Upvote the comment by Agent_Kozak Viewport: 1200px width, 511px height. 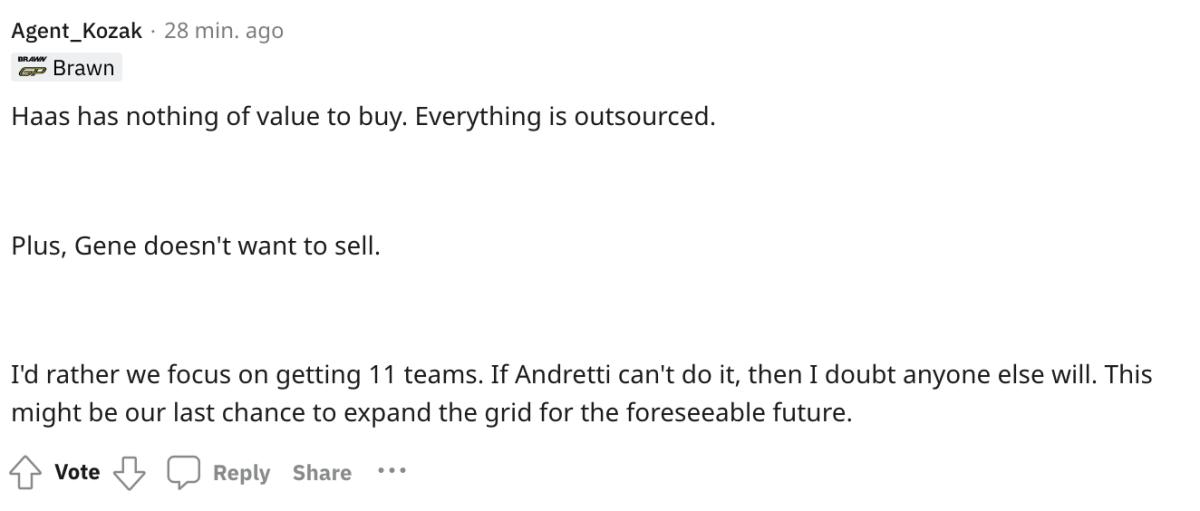pyautogui.click(x=26, y=471)
